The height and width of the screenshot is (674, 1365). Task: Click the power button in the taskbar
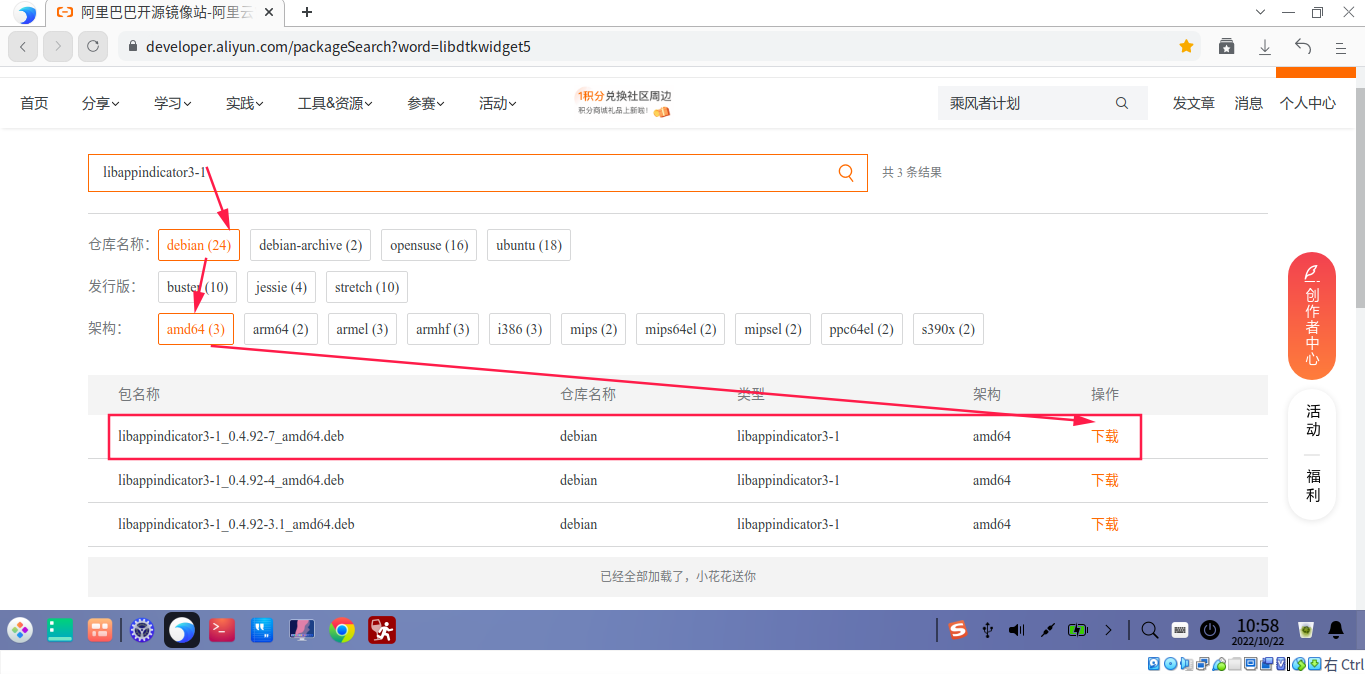click(x=1210, y=629)
